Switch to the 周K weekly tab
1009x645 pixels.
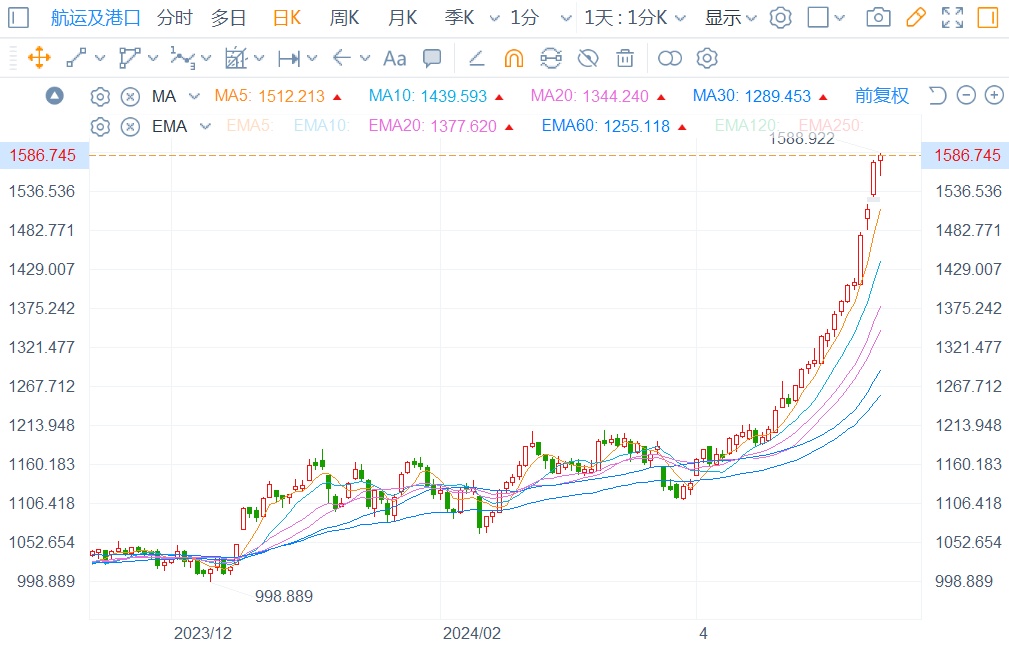point(344,18)
